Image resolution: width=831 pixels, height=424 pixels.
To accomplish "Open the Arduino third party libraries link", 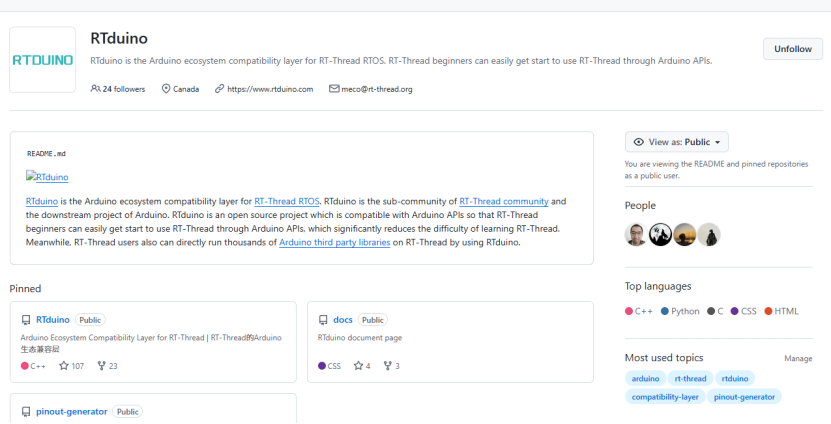I will 335,242.
